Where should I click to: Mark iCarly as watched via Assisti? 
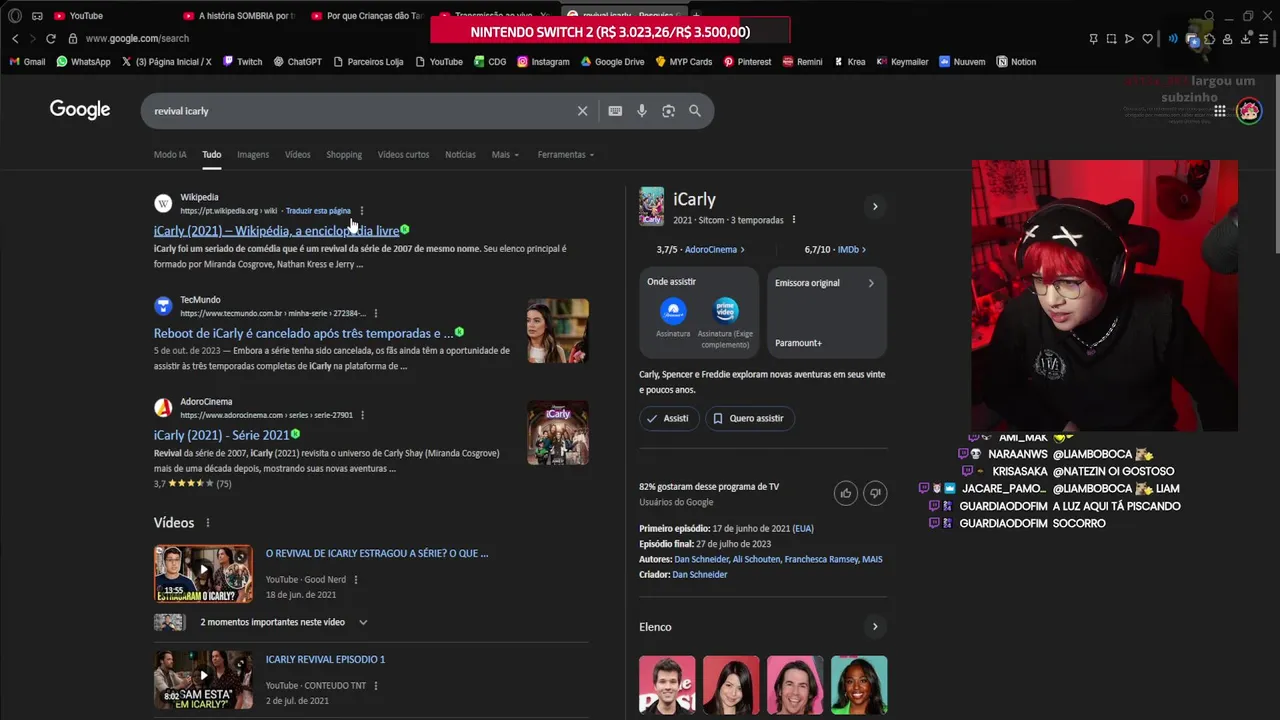click(x=668, y=418)
